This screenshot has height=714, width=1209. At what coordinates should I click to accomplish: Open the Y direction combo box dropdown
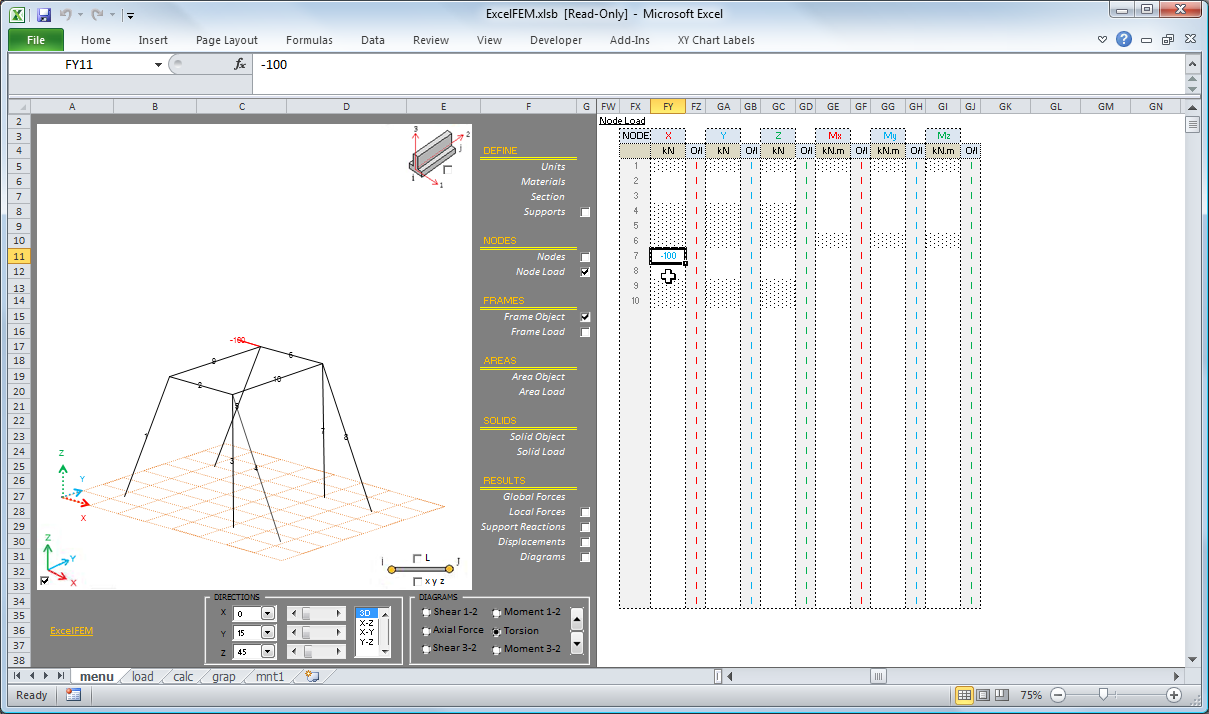[267, 632]
